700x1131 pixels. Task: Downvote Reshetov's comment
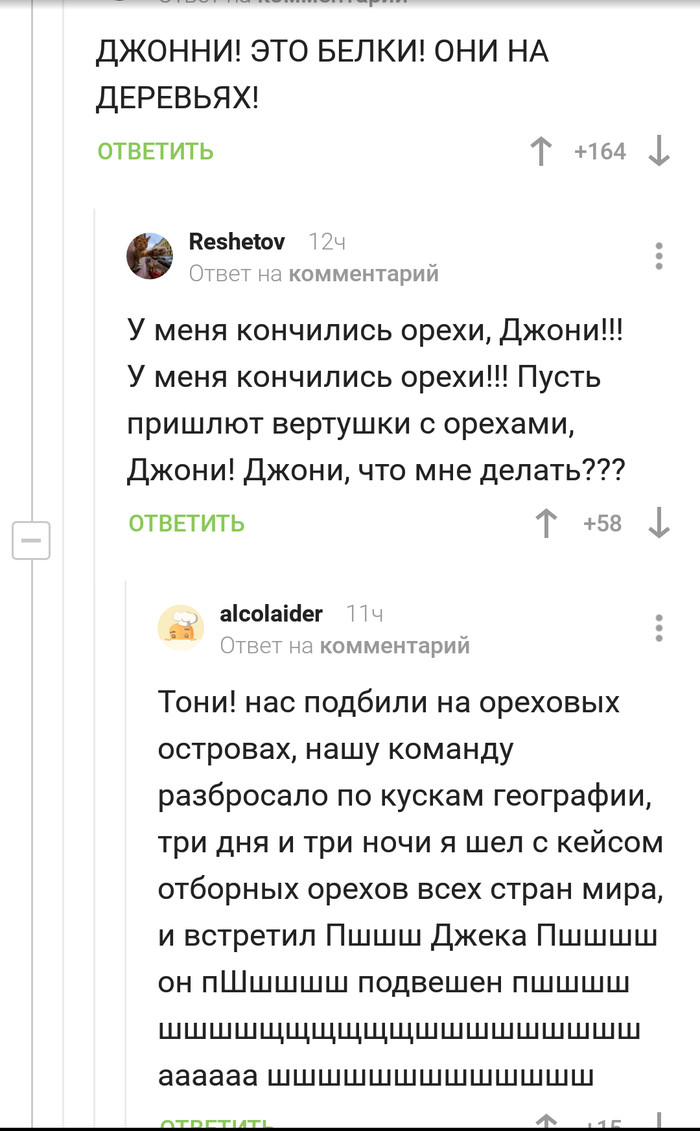coord(659,523)
